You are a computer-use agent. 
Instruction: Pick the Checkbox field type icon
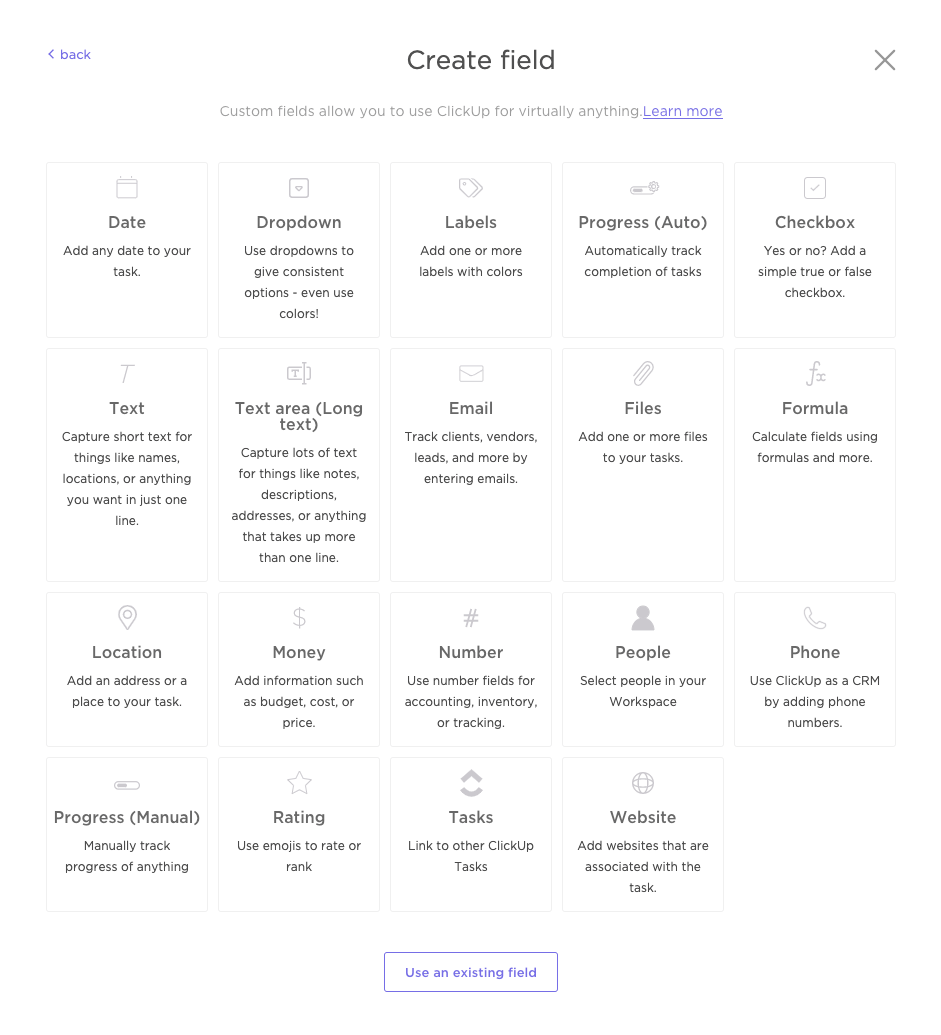815,188
